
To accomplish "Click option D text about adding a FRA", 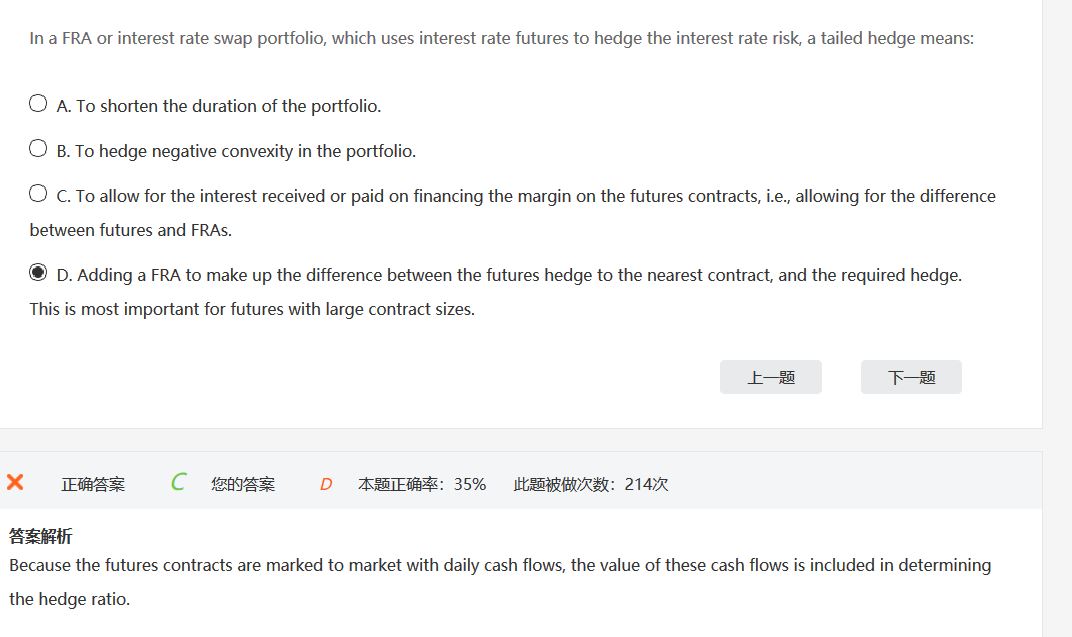I will tap(510, 275).
